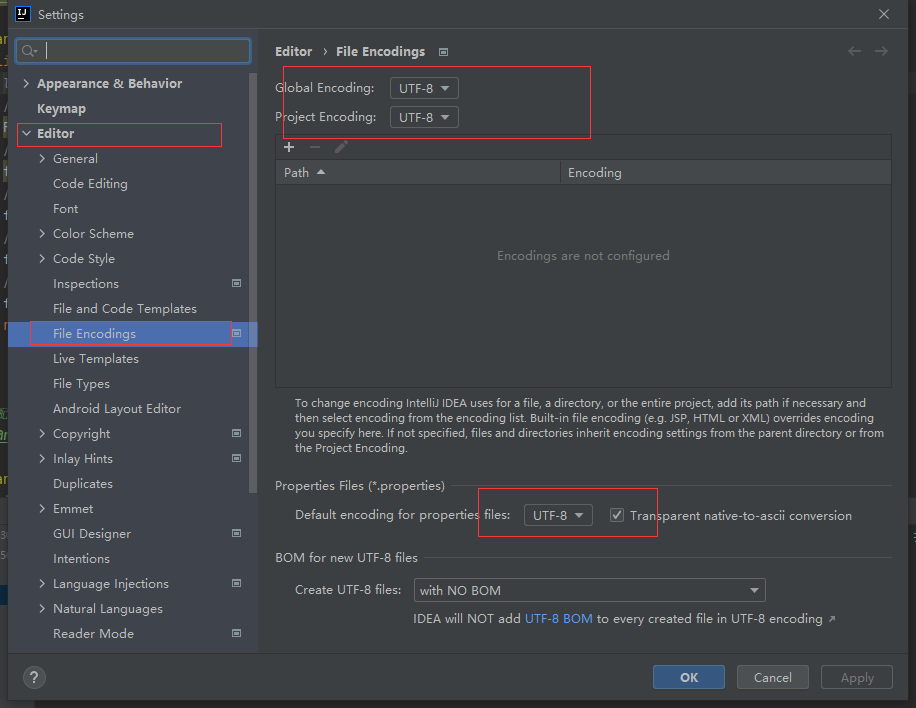Image resolution: width=916 pixels, height=708 pixels.
Task: Click the project icon on Language Injections row
Action: click(237, 584)
